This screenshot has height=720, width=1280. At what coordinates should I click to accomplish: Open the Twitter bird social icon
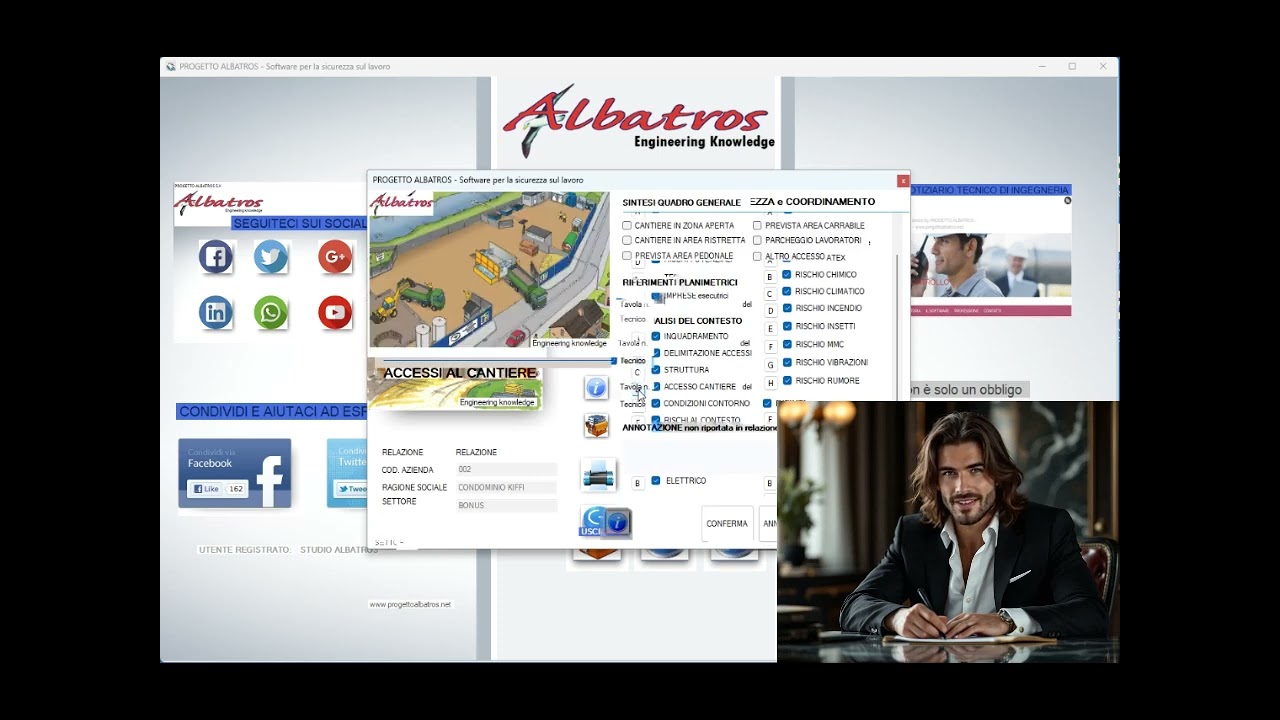(270, 257)
